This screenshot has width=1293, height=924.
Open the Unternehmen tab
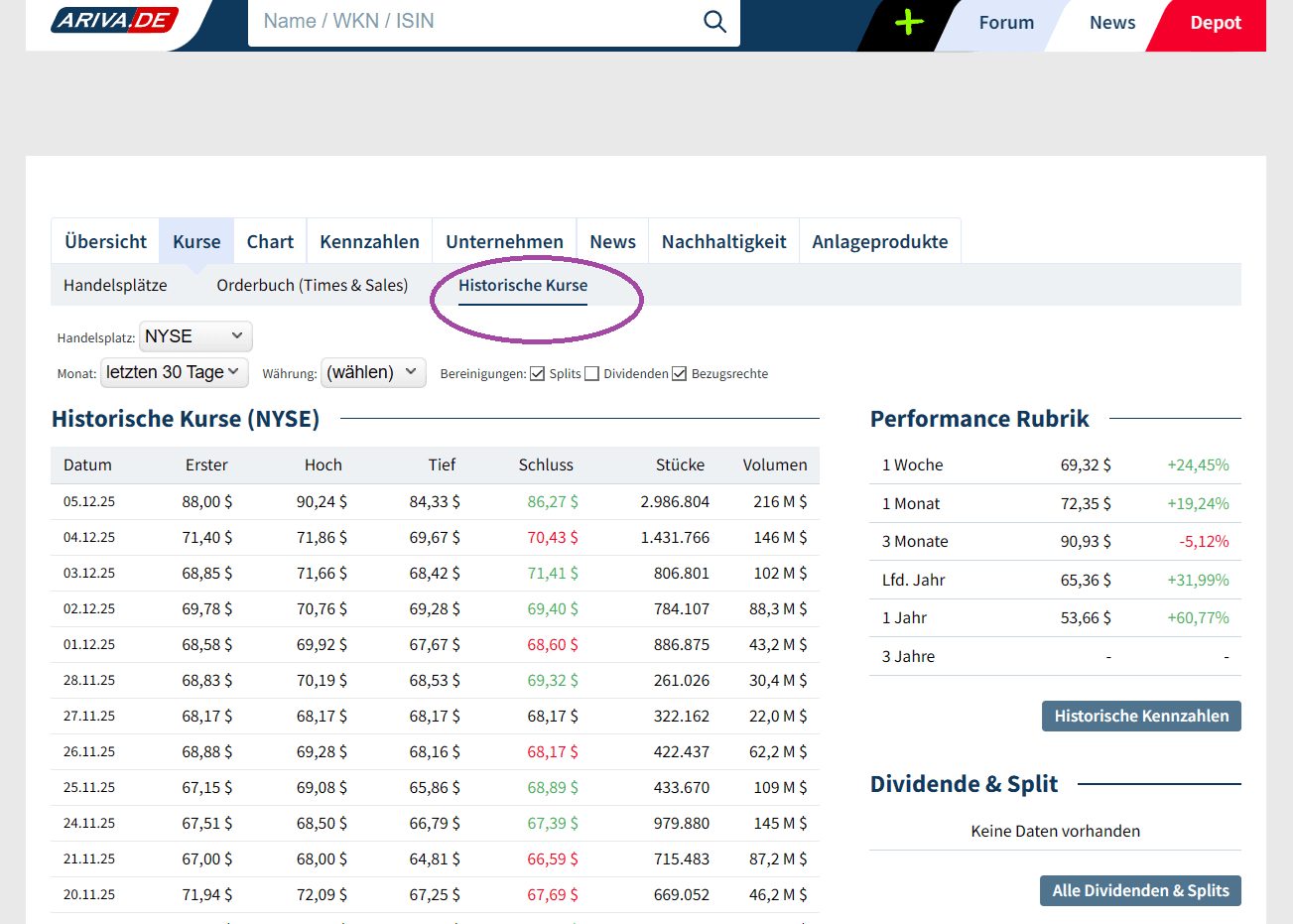[504, 241]
